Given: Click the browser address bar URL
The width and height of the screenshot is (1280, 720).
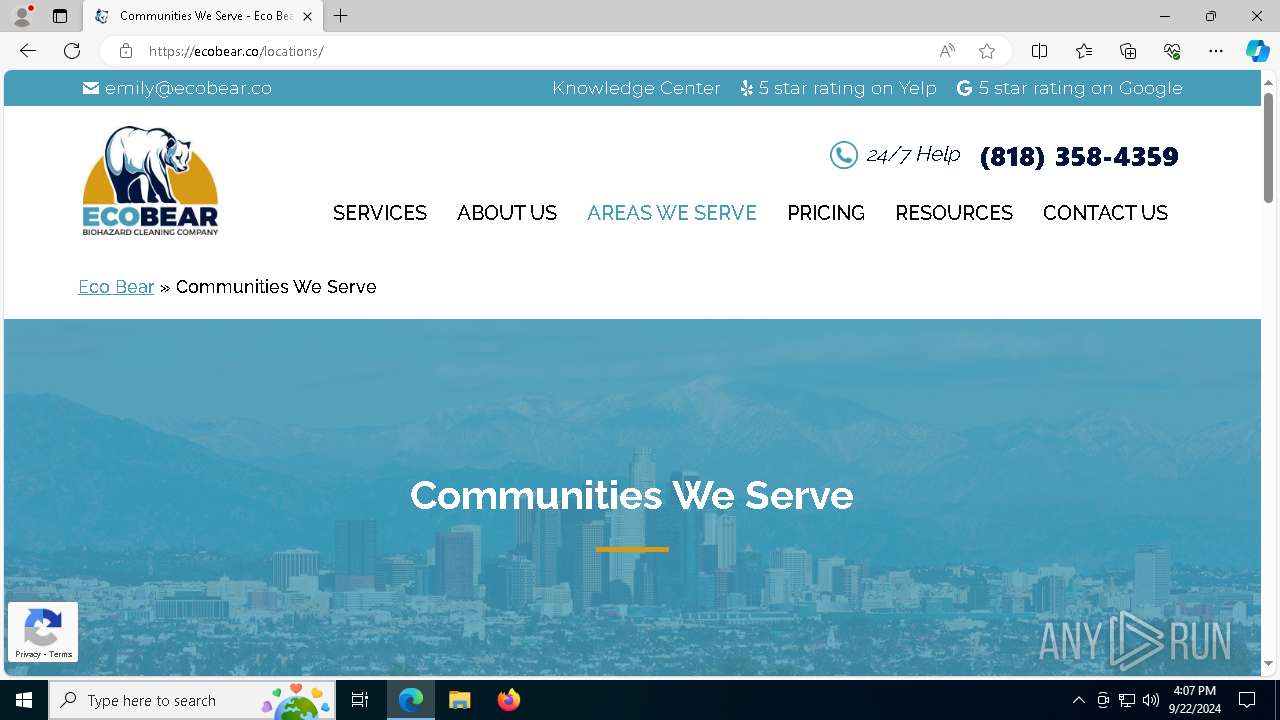Looking at the screenshot, I should (x=236, y=51).
